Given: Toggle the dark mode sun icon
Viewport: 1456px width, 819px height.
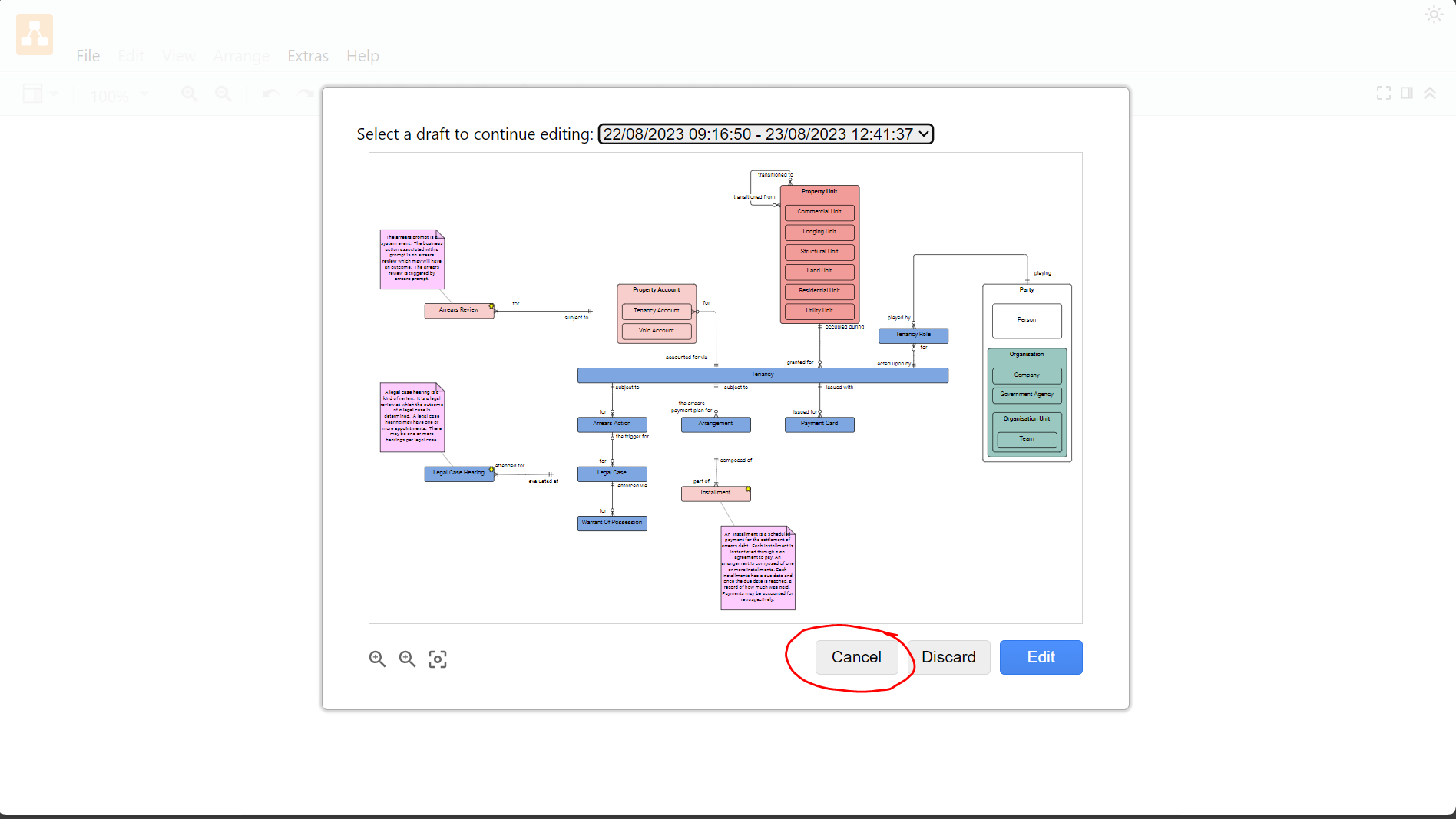Looking at the screenshot, I should tap(1434, 15).
